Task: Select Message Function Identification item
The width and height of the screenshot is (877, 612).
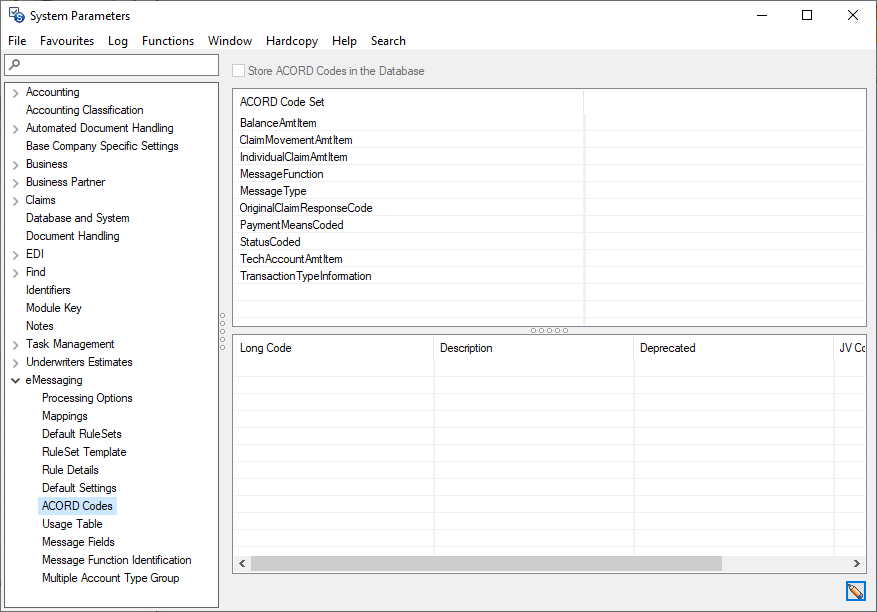Action: coord(116,560)
